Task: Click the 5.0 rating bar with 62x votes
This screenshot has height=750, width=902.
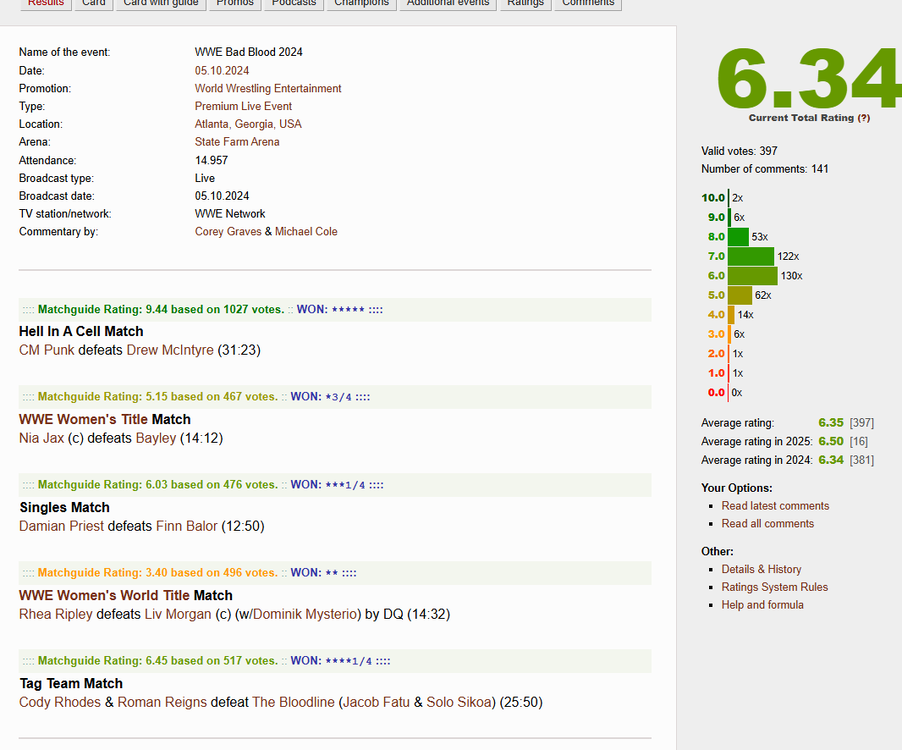Action: 740,296
